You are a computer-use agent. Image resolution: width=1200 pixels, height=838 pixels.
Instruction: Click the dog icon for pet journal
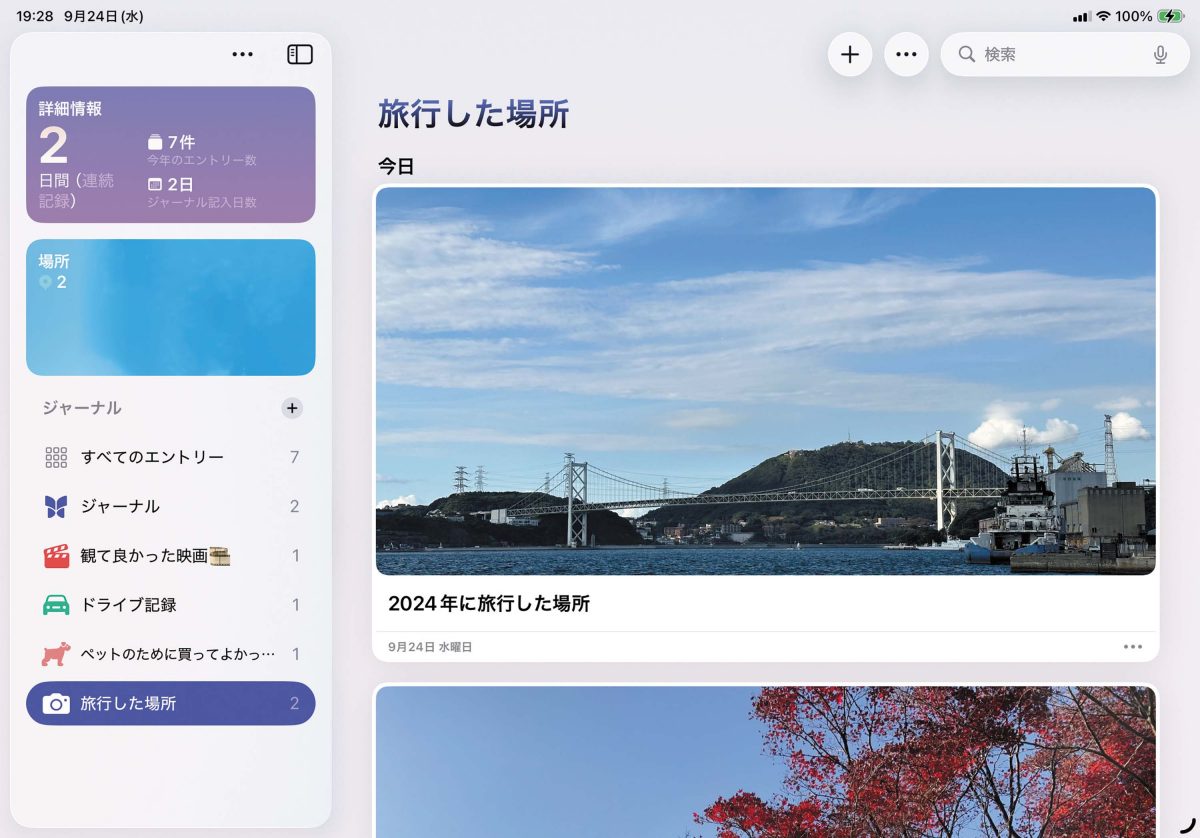point(56,654)
